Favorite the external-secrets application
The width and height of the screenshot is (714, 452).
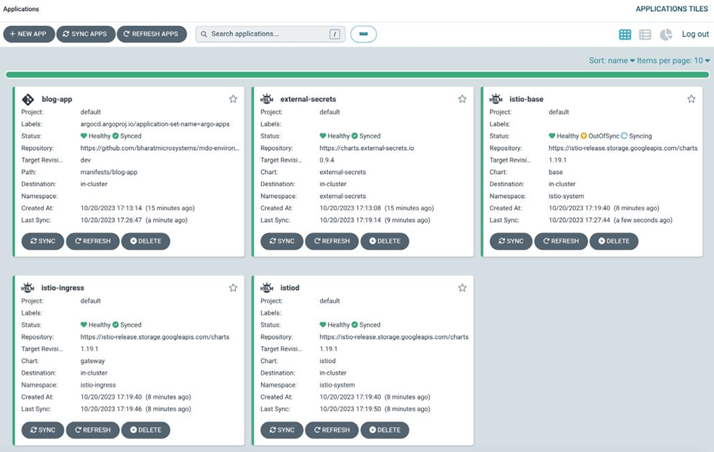pyautogui.click(x=462, y=99)
